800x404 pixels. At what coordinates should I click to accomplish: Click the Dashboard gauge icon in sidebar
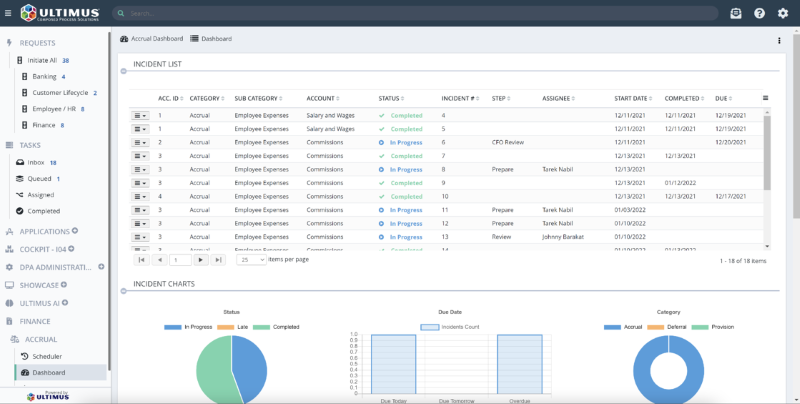click(24, 373)
